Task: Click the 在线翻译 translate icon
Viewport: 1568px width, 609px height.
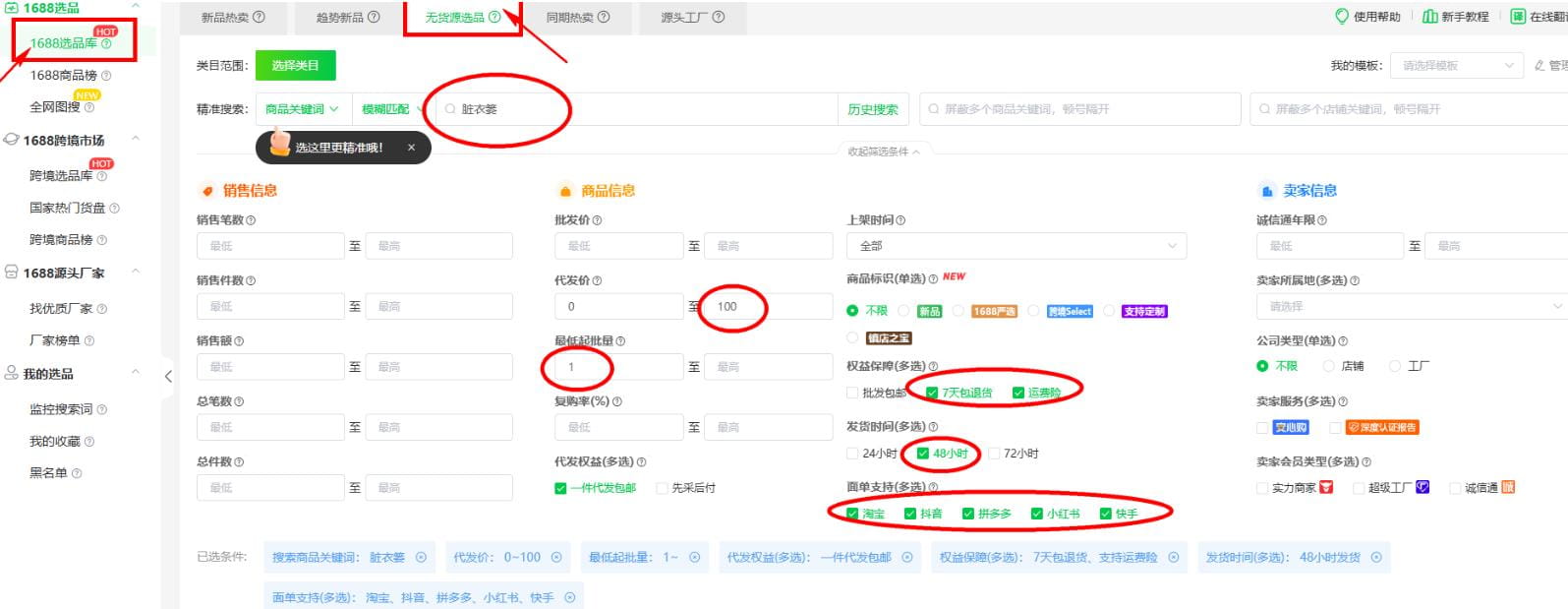Action: coord(1518,17)
